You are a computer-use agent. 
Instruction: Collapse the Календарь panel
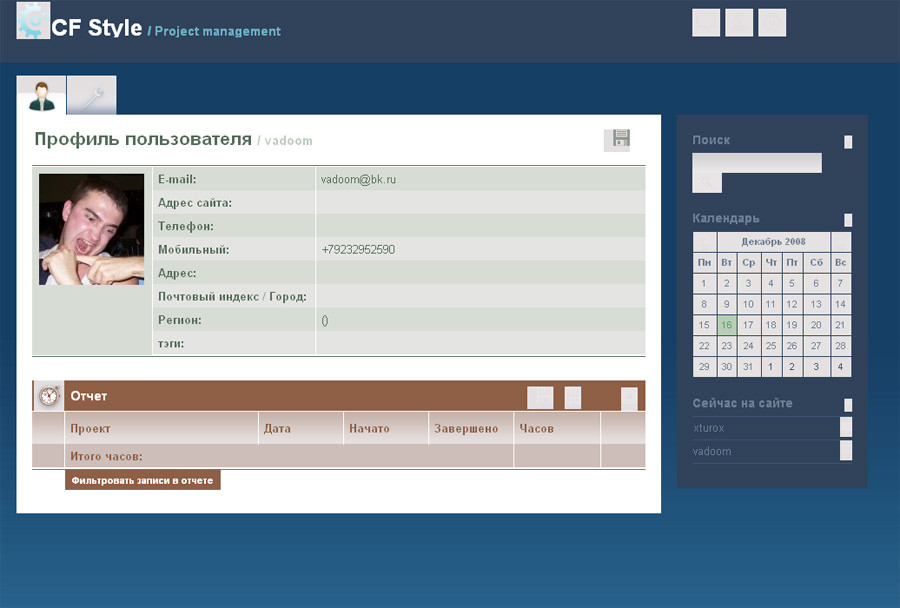click(x=848, y=220)
